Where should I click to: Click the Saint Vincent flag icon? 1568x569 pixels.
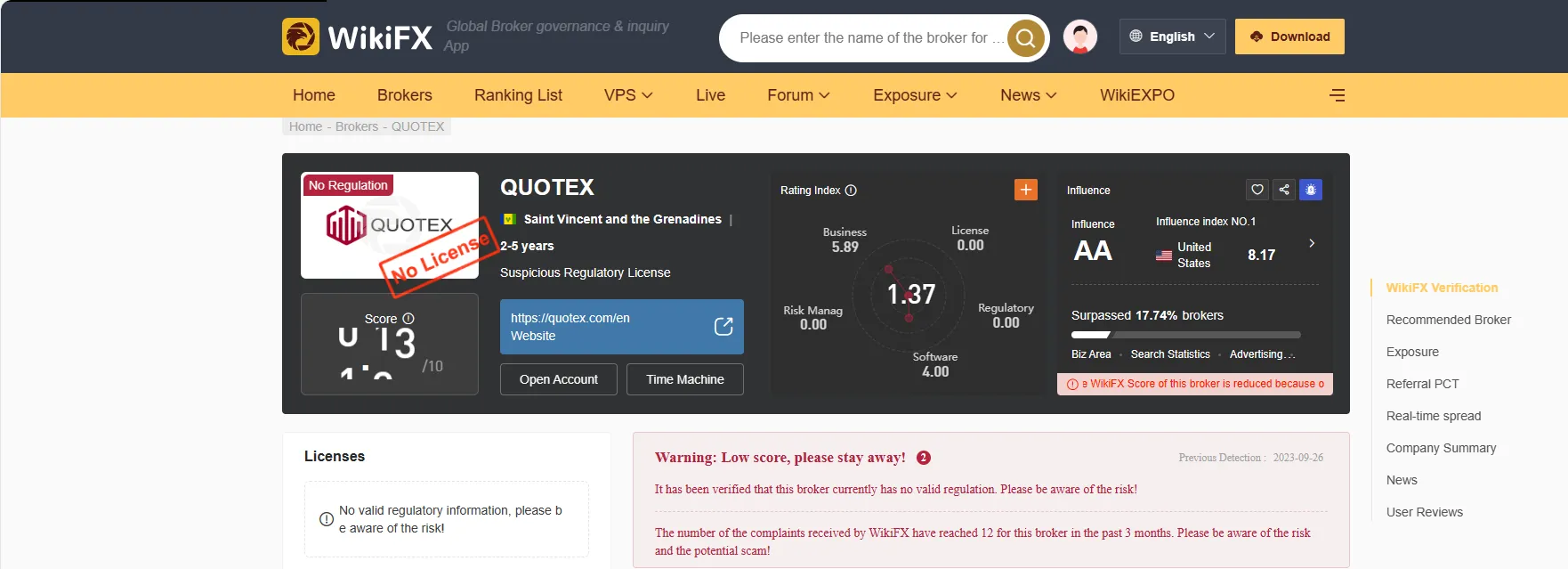click(509, 219)
